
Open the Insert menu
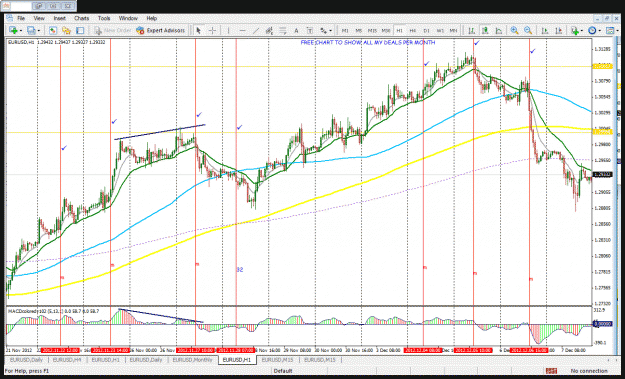(x=60, y=18)
